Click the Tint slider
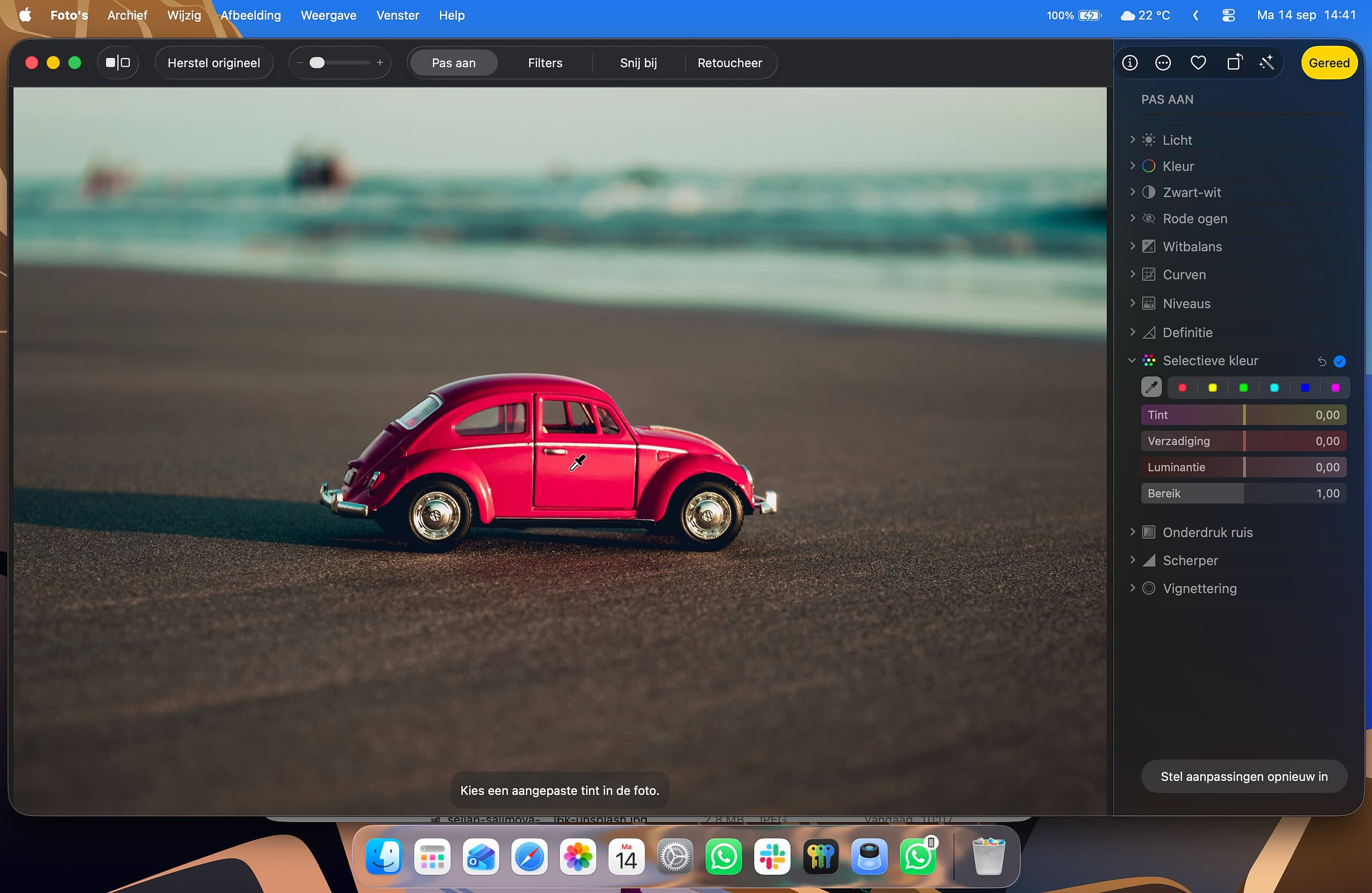1372x893 pixels. coord(1244,415)
